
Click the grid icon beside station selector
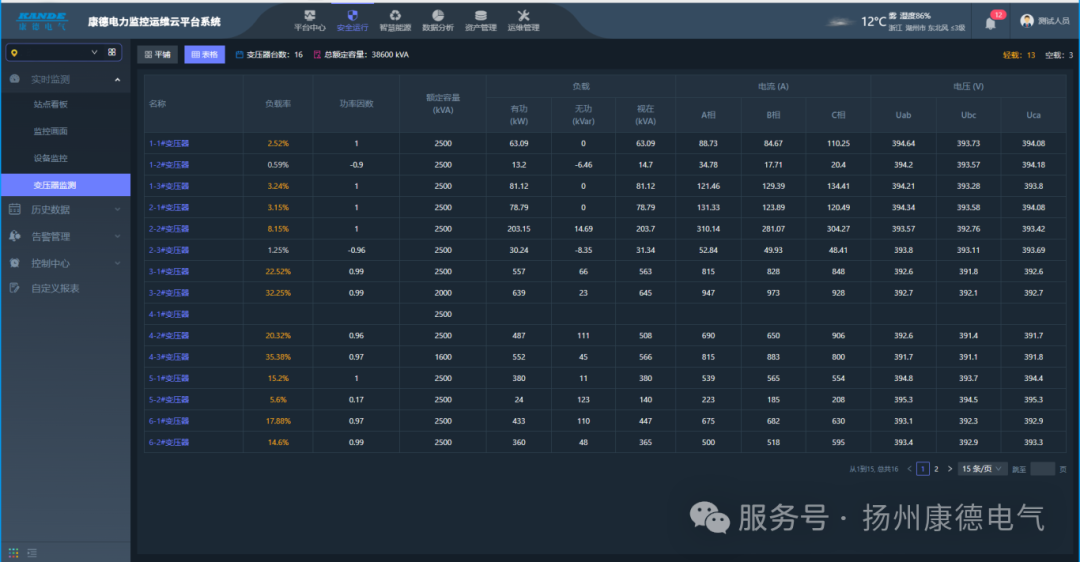(112, 52)
